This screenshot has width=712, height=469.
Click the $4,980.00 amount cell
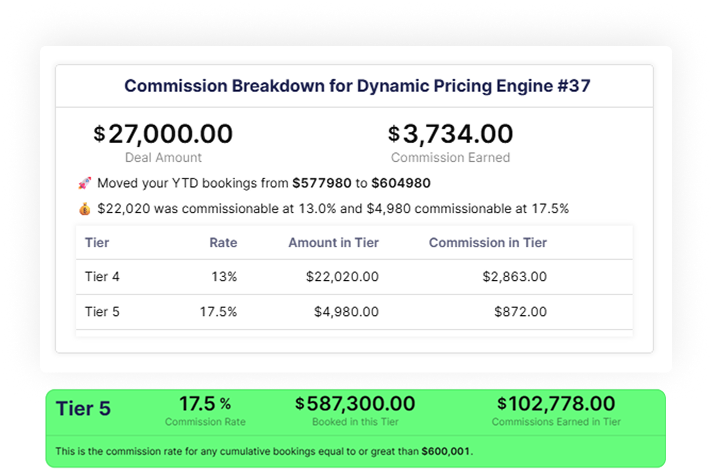click(346, 312)
